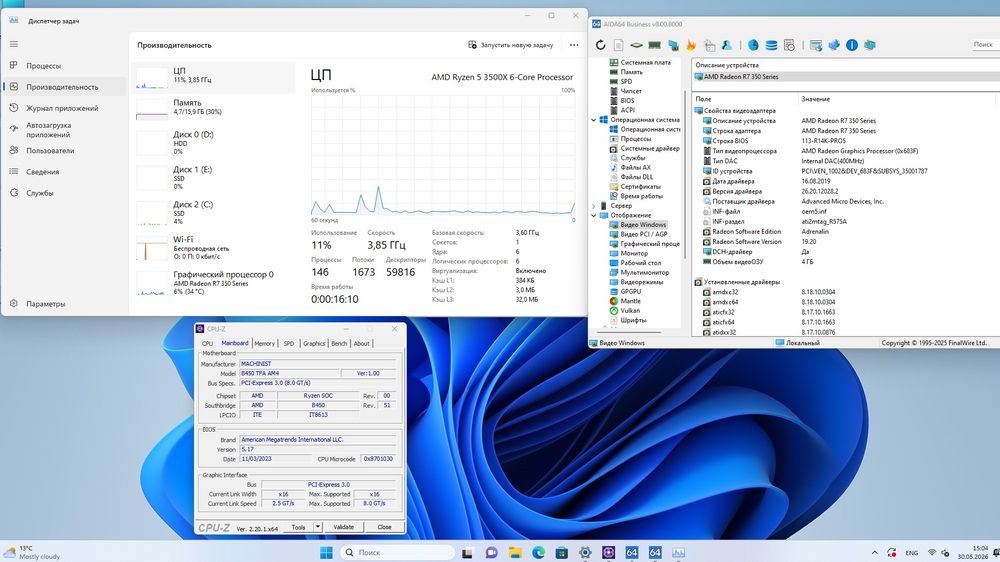Image resolution: width=1000 pixels, height=562 pixels.
Task: Select Wi-Fi performance entry
Action: 214,248
